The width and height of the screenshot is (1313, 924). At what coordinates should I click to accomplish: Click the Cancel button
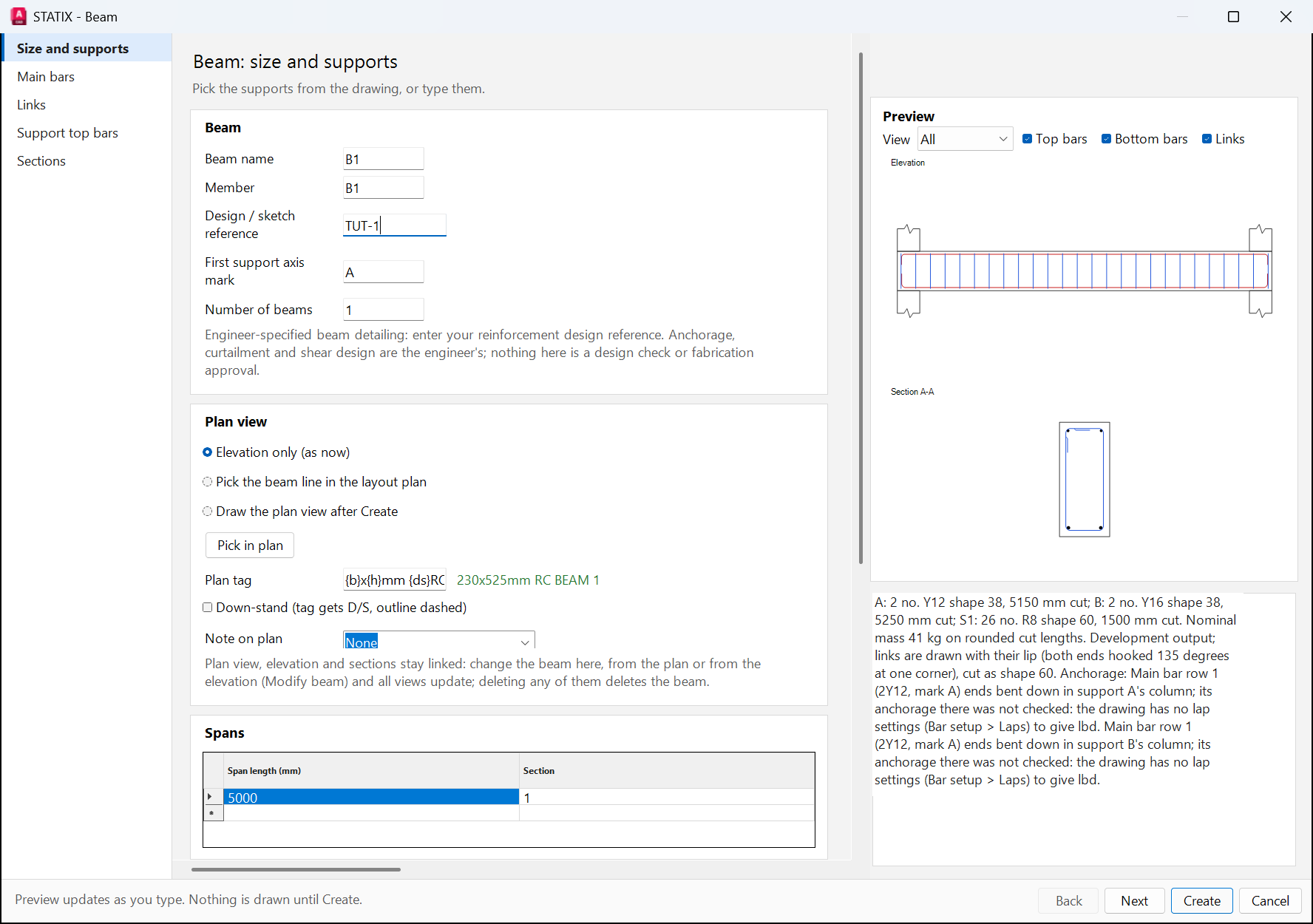click(1270, 900)
